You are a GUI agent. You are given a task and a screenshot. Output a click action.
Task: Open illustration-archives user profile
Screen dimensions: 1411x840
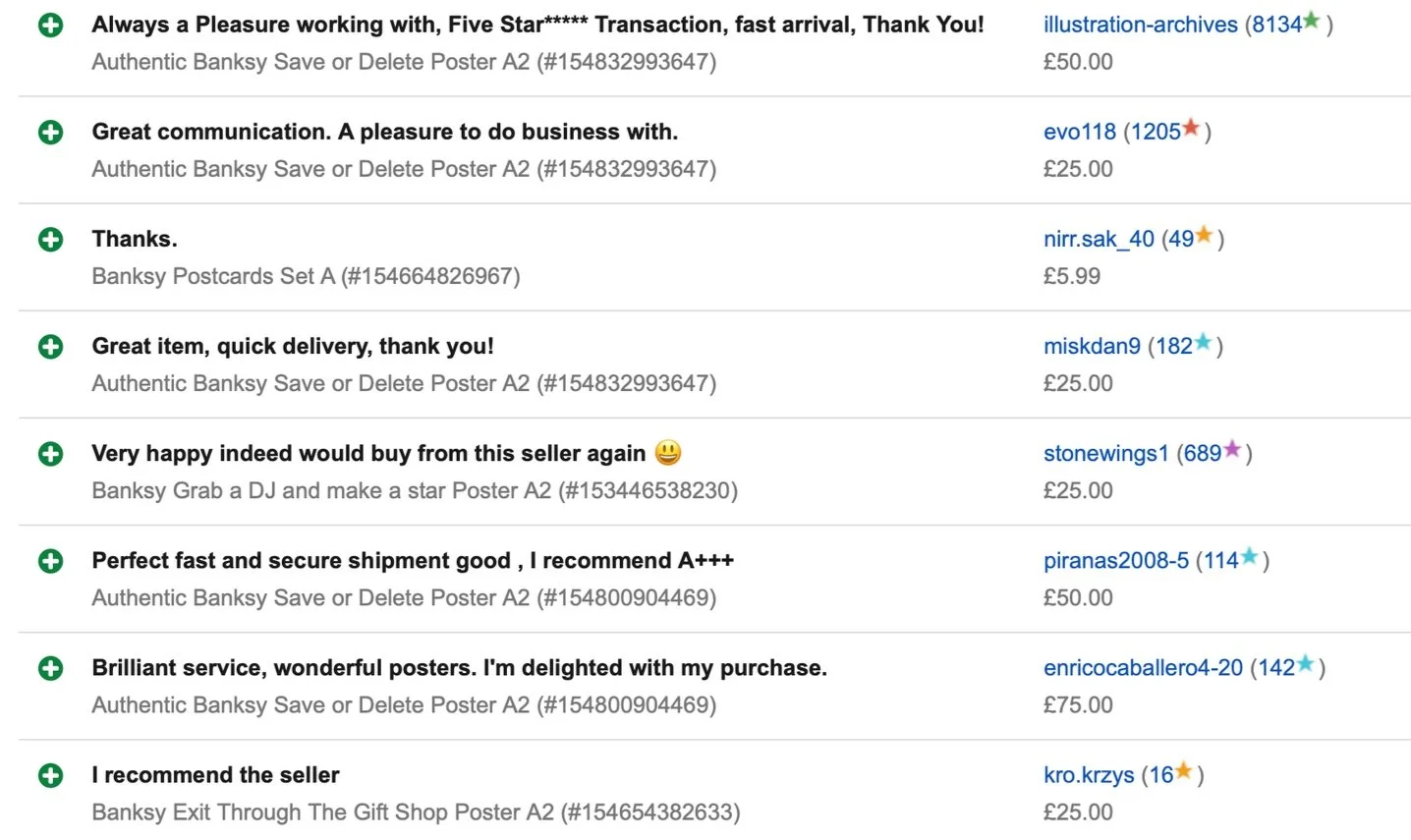coord(1140,25)
